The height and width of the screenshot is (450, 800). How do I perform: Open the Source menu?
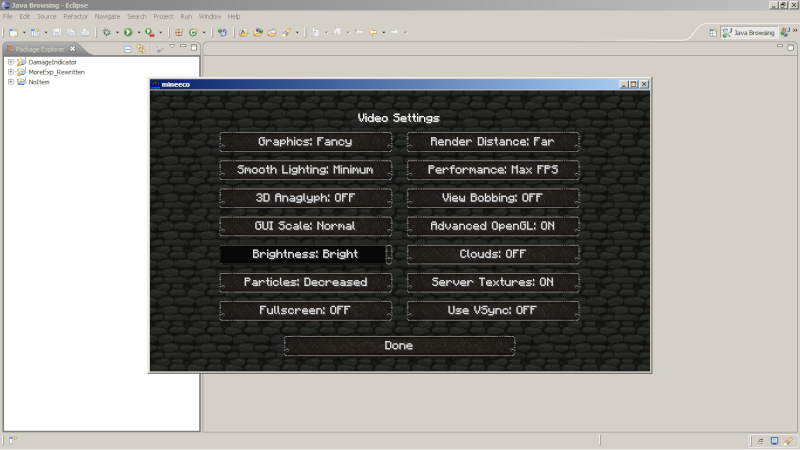pos(46,16)
